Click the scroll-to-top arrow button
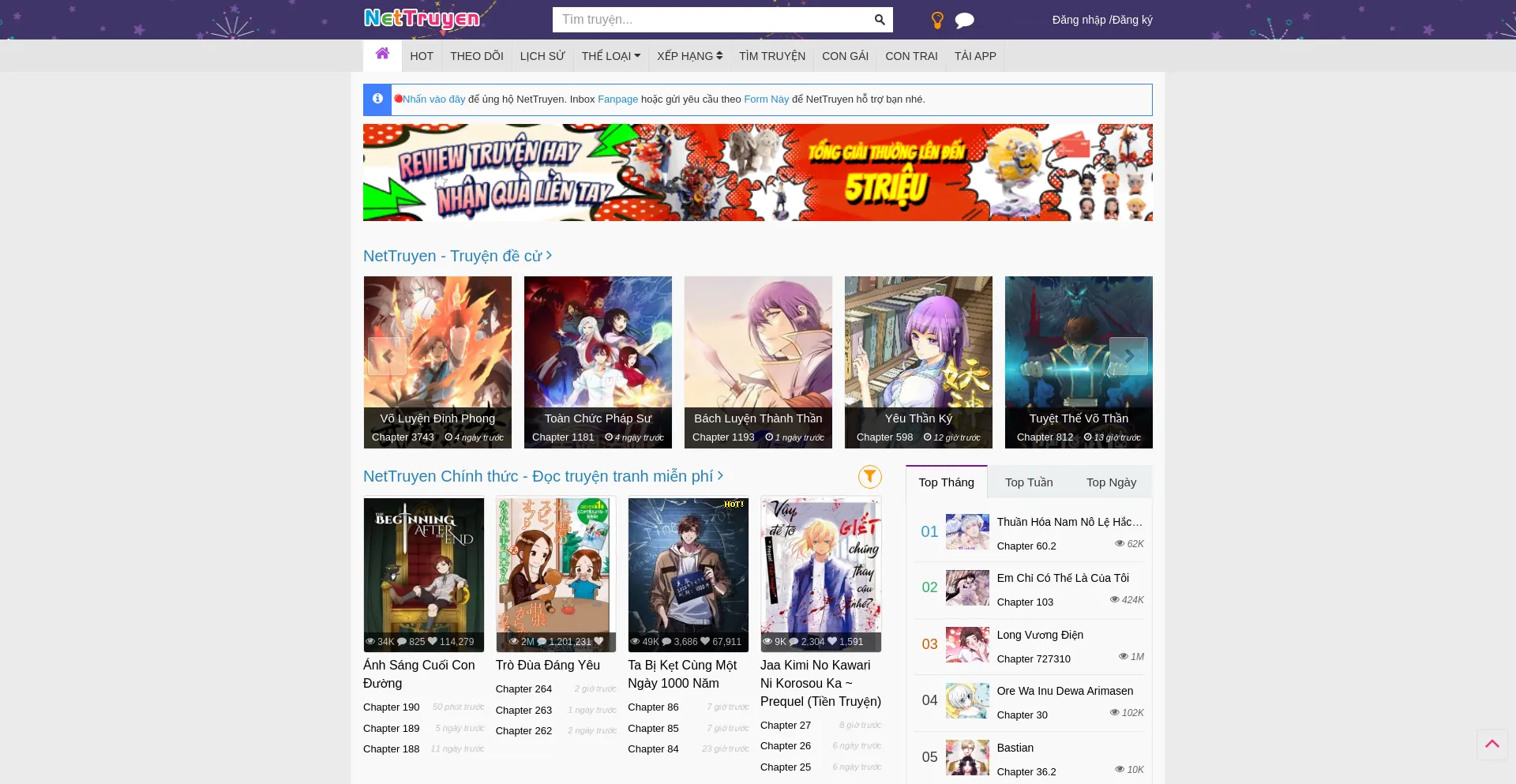1516x784 pixels. click(1492, 745)
